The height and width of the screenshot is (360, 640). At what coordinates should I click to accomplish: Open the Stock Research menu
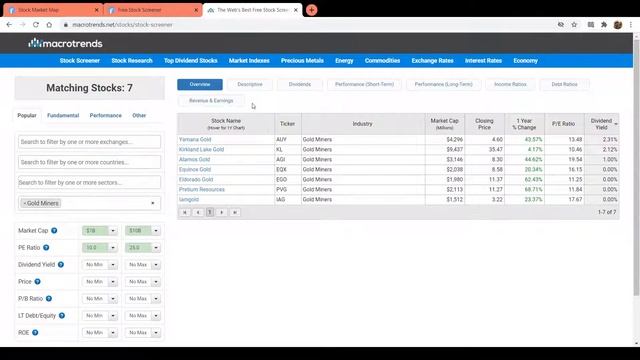[132, 61]
